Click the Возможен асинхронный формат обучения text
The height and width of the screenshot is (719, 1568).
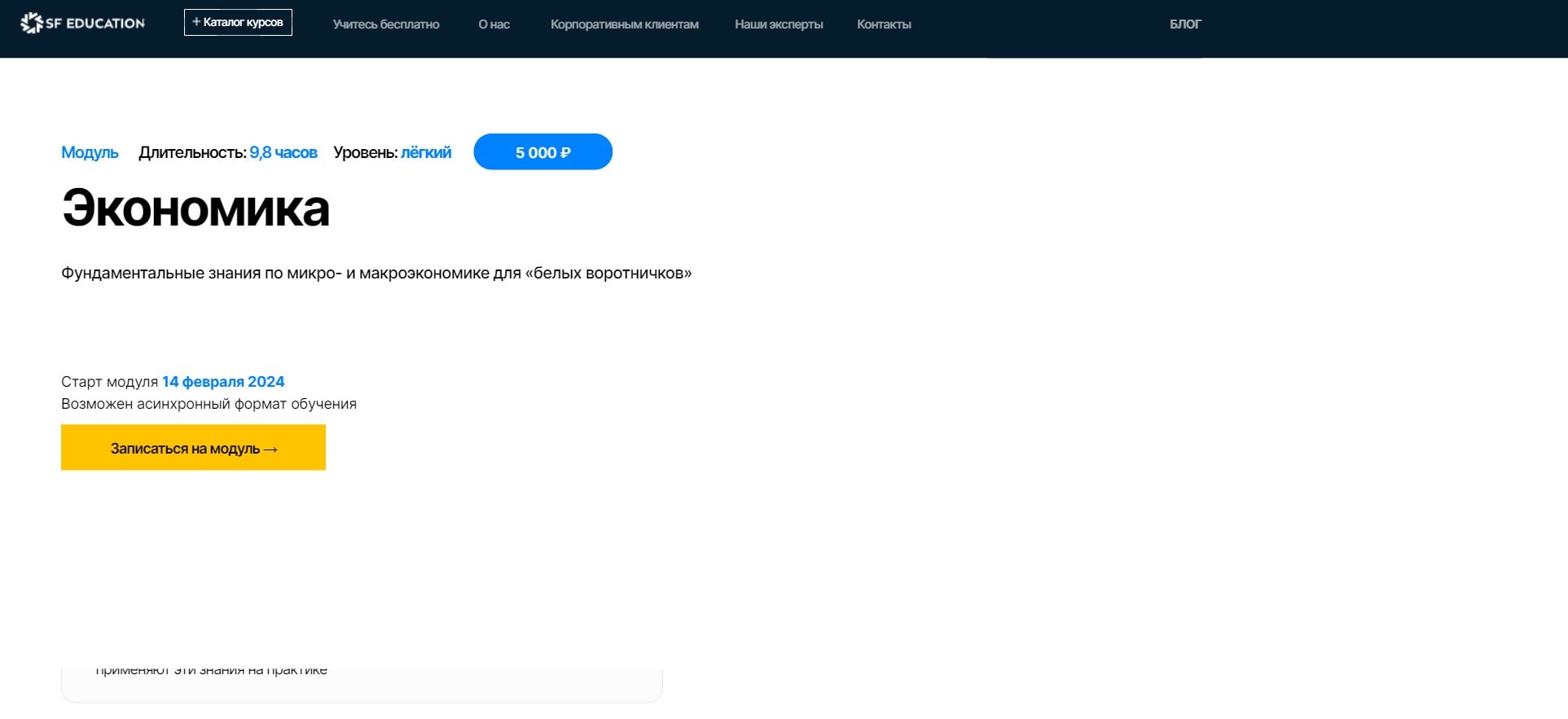click(x=209, y=404)
